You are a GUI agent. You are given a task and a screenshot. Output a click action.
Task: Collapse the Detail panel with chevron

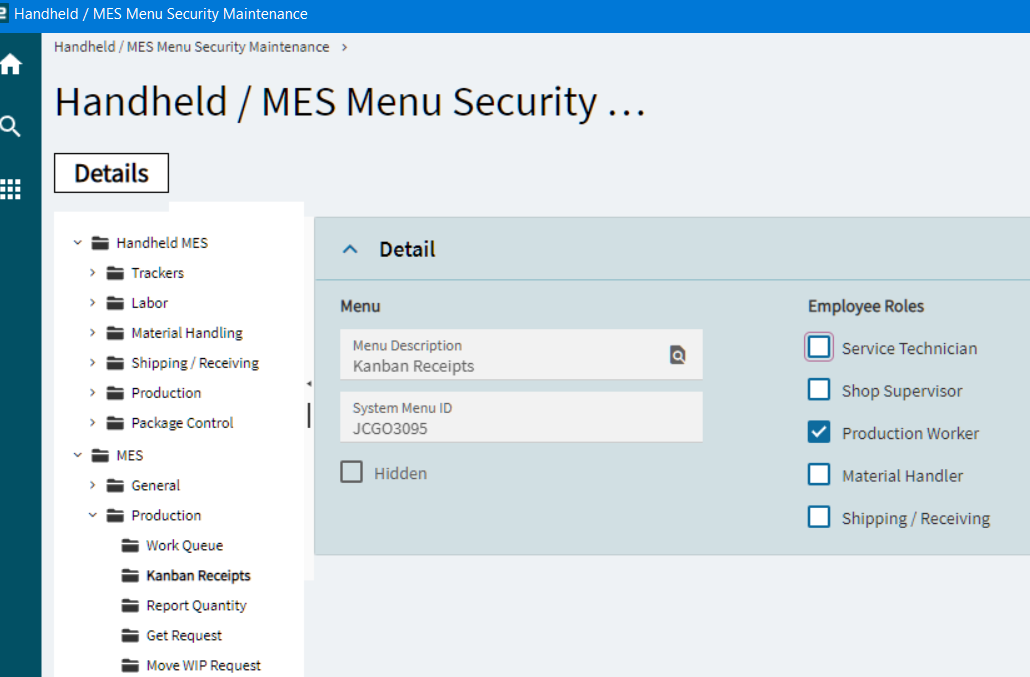[x=350, y=250]
